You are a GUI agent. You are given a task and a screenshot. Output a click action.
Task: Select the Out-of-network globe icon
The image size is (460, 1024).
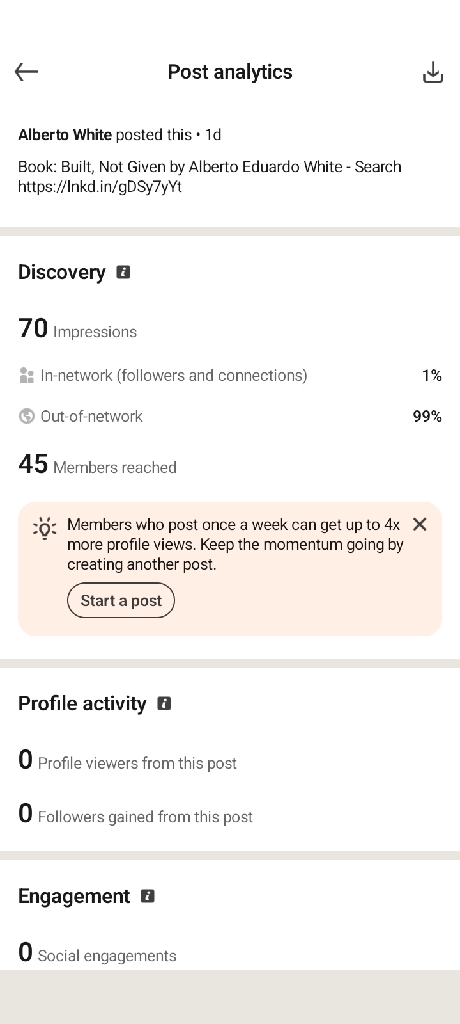(x=26, y=416)
